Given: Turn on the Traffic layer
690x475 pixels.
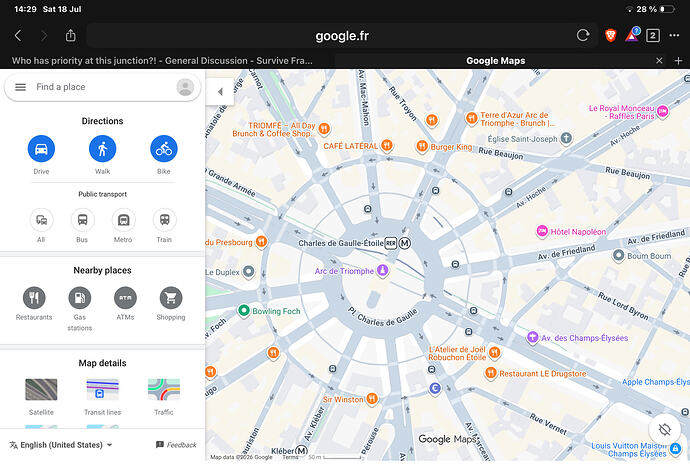Looking at the screenshot, I should tap(164, 390).
